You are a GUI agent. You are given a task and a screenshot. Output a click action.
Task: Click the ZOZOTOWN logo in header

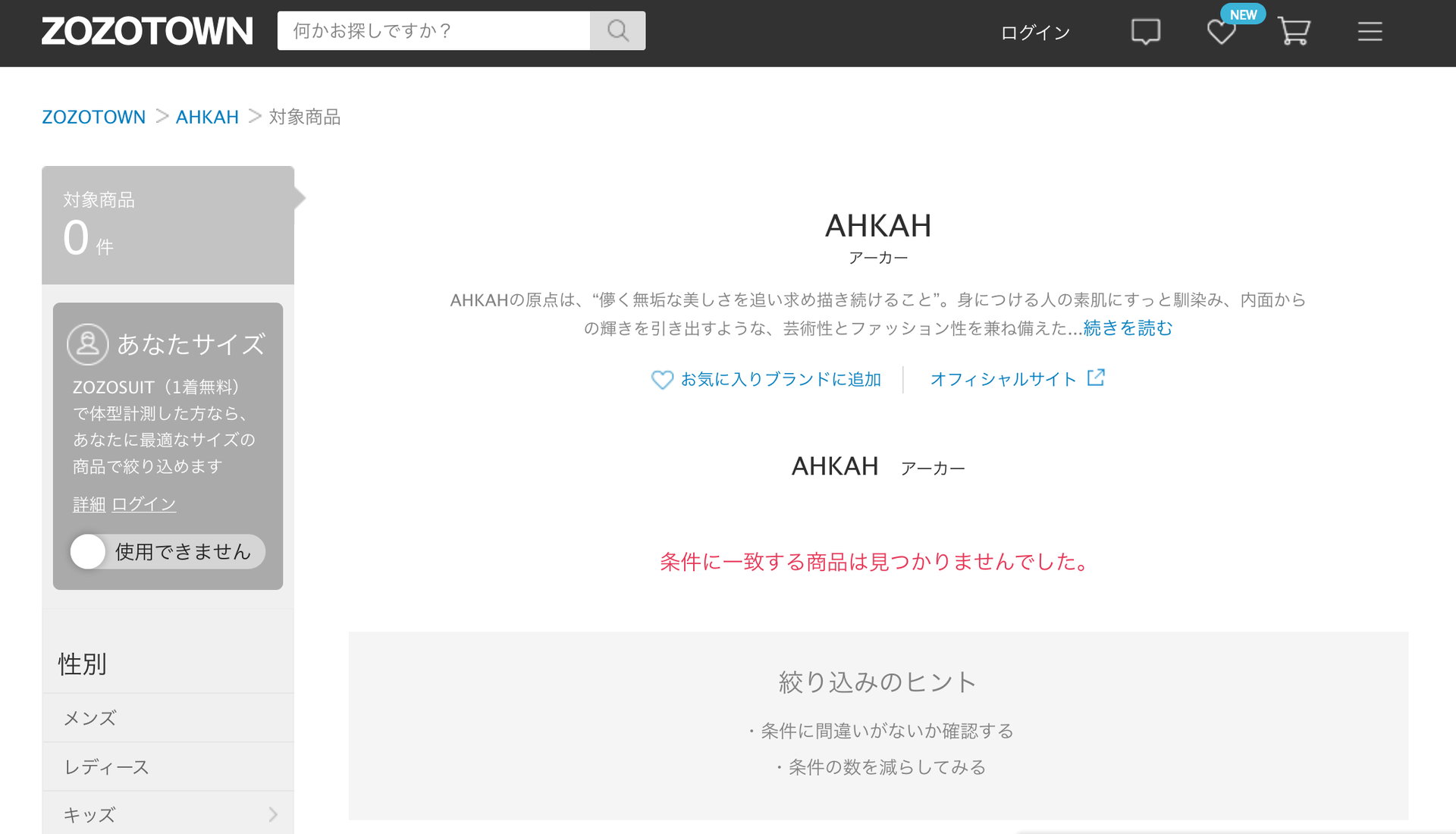click(x=147, y=31)
